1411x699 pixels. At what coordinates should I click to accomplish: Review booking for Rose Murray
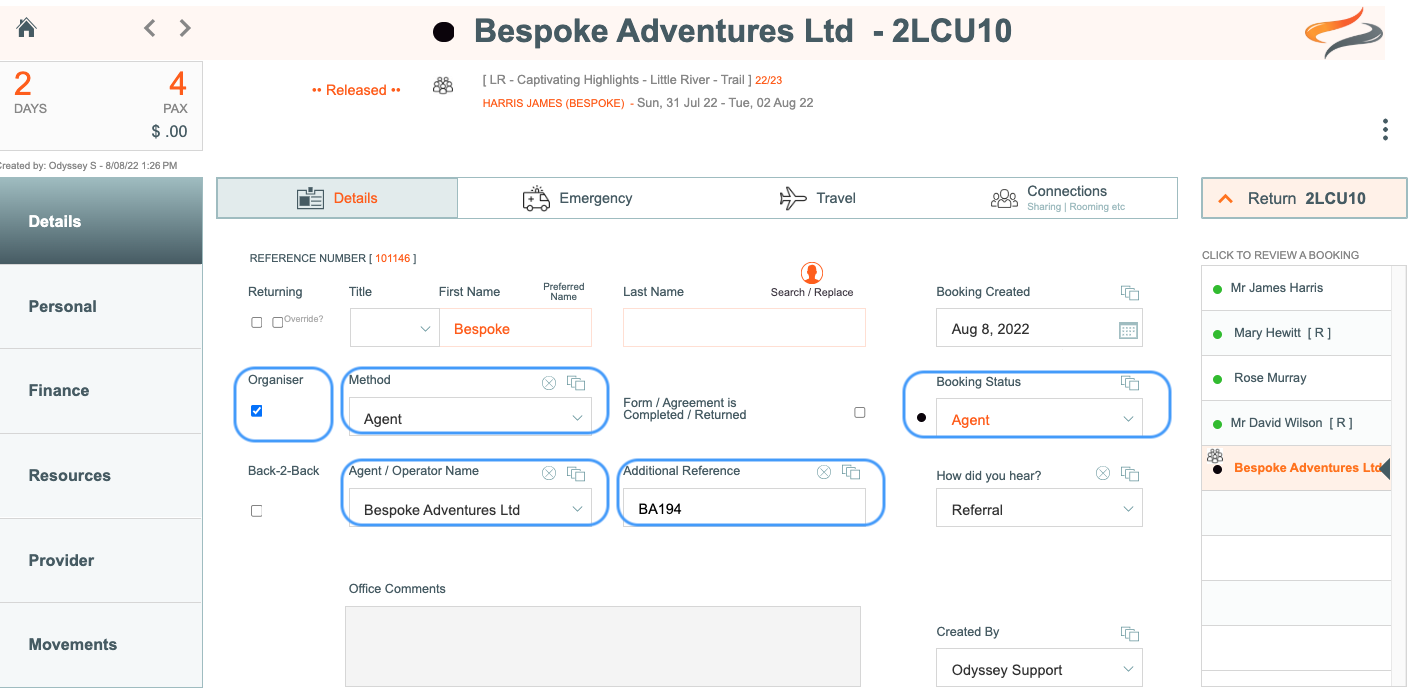tap(1297, 378)
